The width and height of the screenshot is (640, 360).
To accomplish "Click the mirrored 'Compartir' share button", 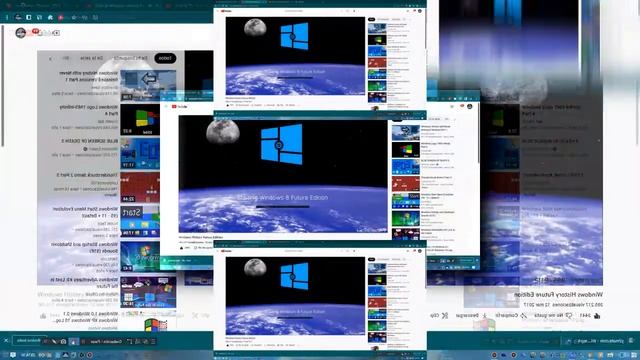I will [x=511, y=316].
